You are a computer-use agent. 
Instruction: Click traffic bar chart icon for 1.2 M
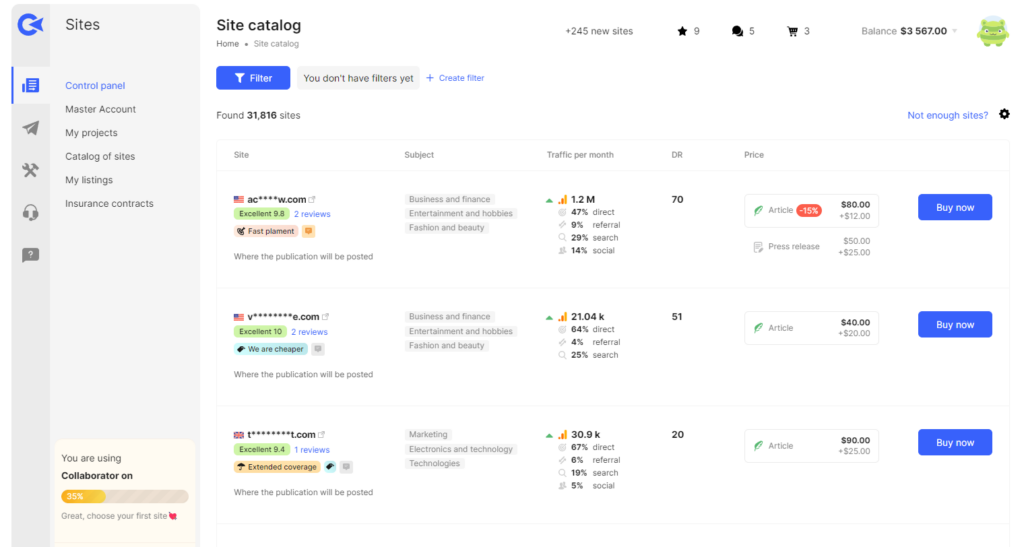(x=562, y=199)
